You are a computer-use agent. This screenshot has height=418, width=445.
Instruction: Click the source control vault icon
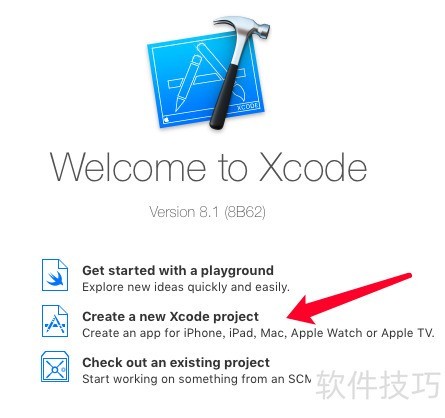[x=55, y=367]
